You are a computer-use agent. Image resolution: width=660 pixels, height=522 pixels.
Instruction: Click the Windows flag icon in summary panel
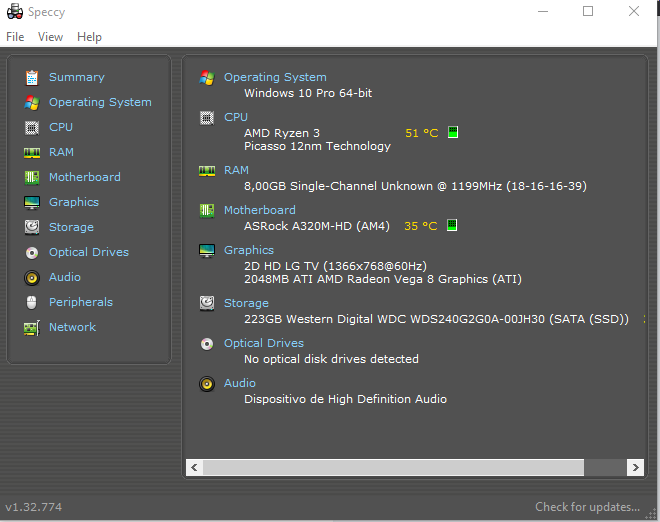(x=207, y=77)
